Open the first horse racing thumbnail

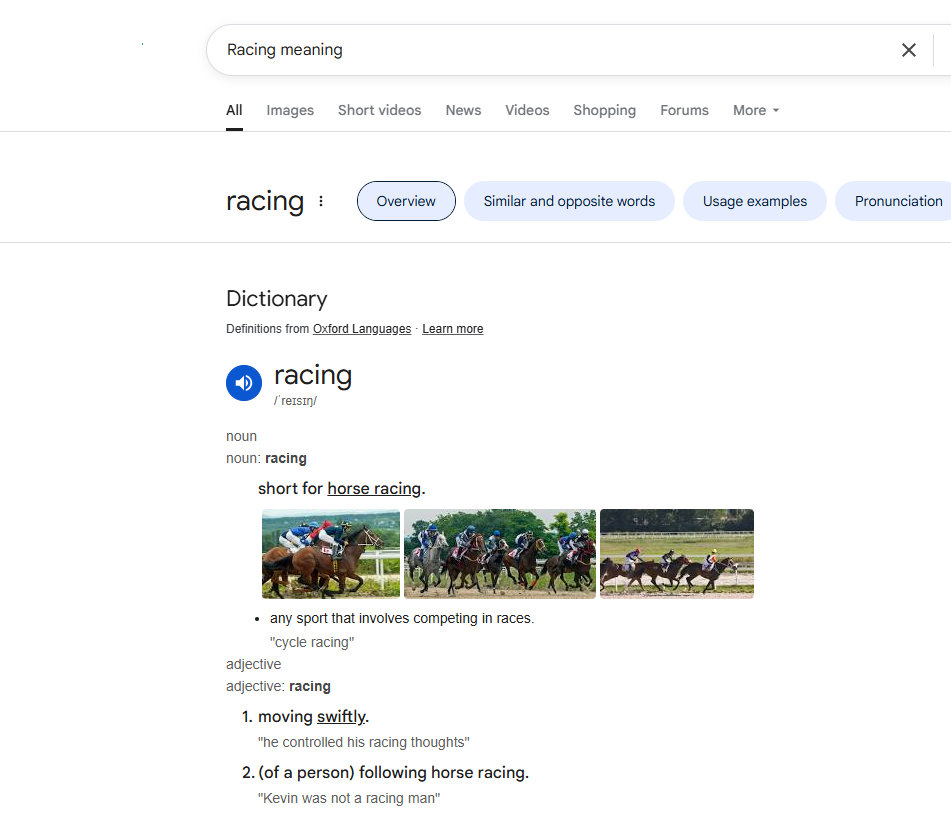(x=331, y=554)
